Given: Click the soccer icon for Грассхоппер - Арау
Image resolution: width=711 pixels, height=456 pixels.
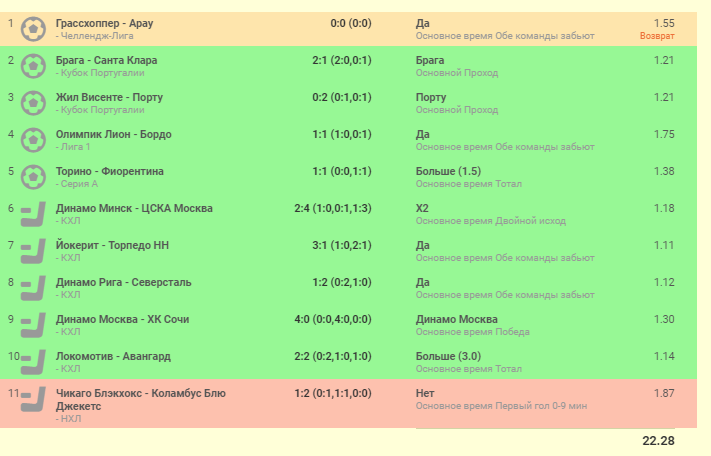Looking at the screenshot, I should pos(33,29).
